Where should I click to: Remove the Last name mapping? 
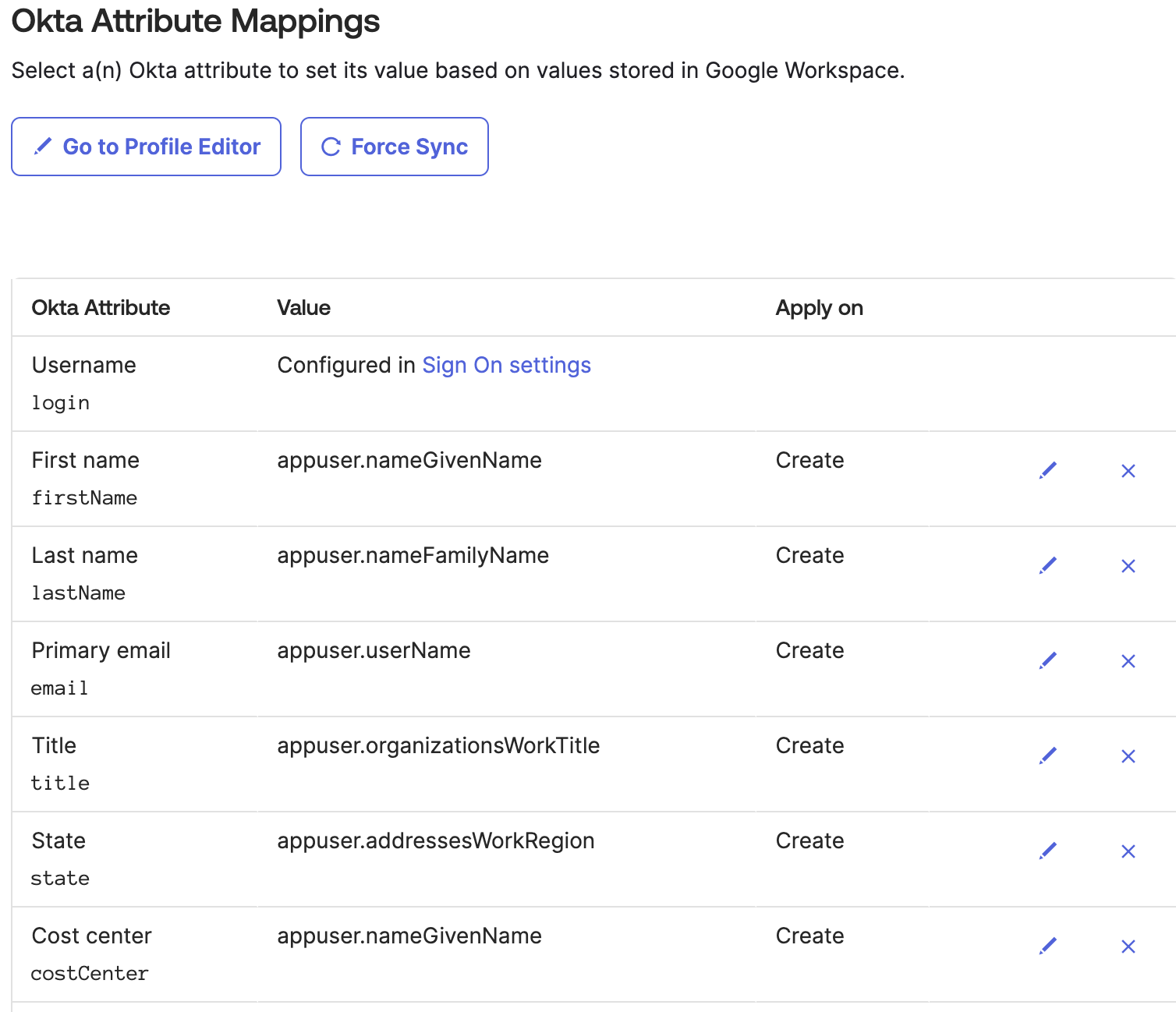tap(1128, 566)
